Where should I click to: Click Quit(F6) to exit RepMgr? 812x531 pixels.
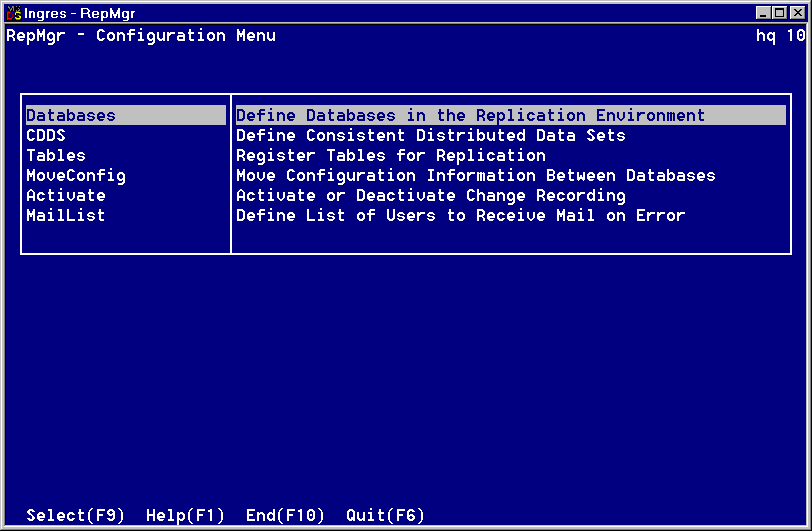coord(385,516)
